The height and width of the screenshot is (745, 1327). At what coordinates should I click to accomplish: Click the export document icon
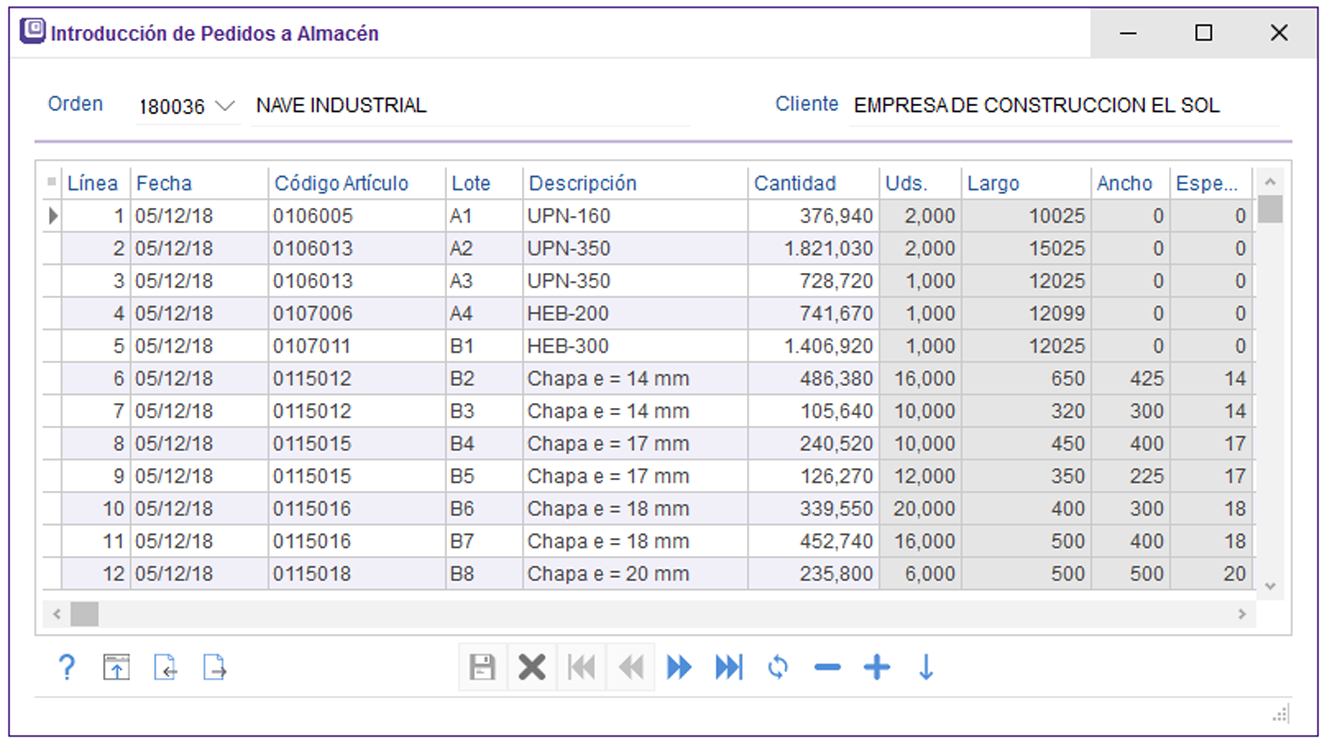click(x=215, y=667)
